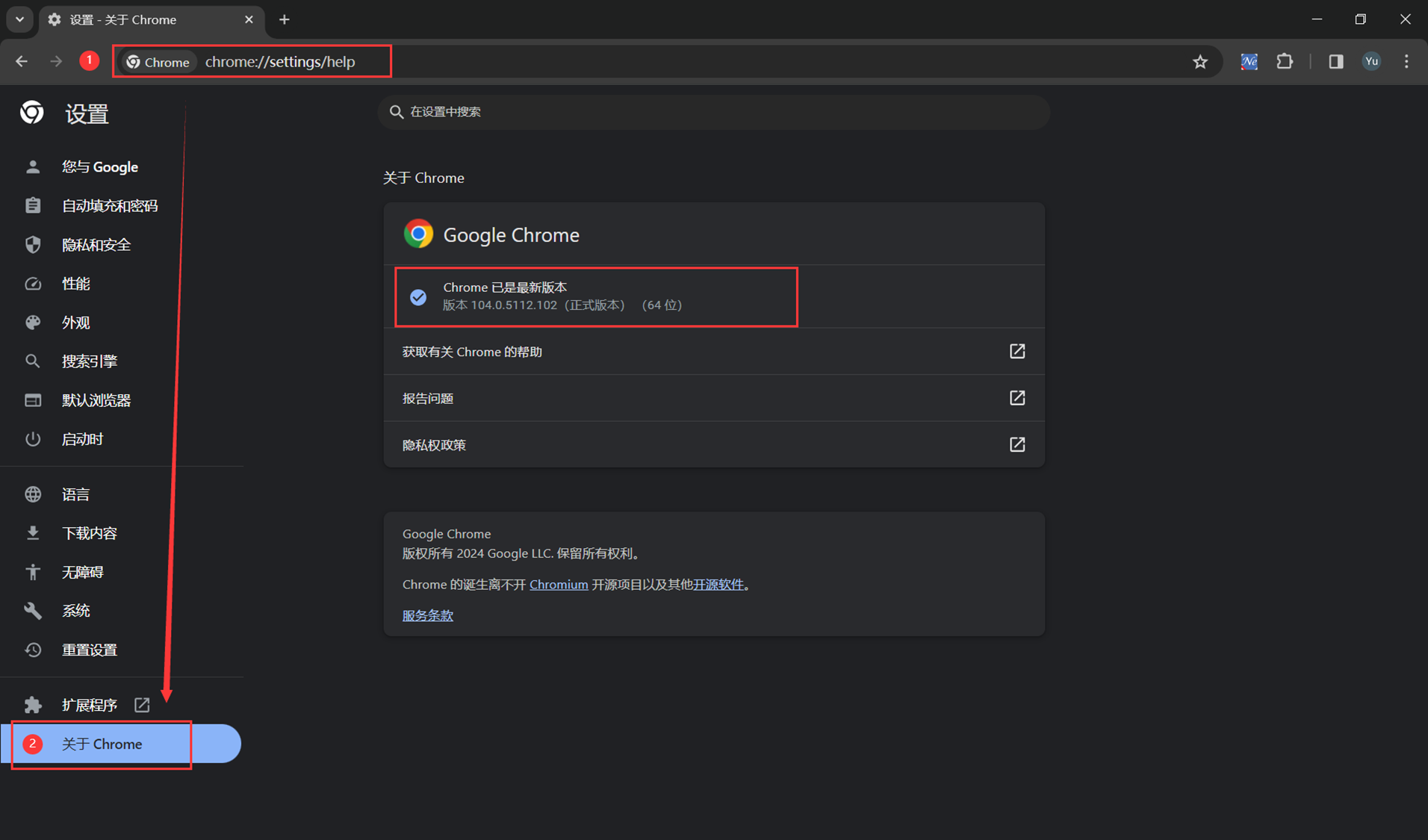Restore down the Chrome window

[1360, 19]
